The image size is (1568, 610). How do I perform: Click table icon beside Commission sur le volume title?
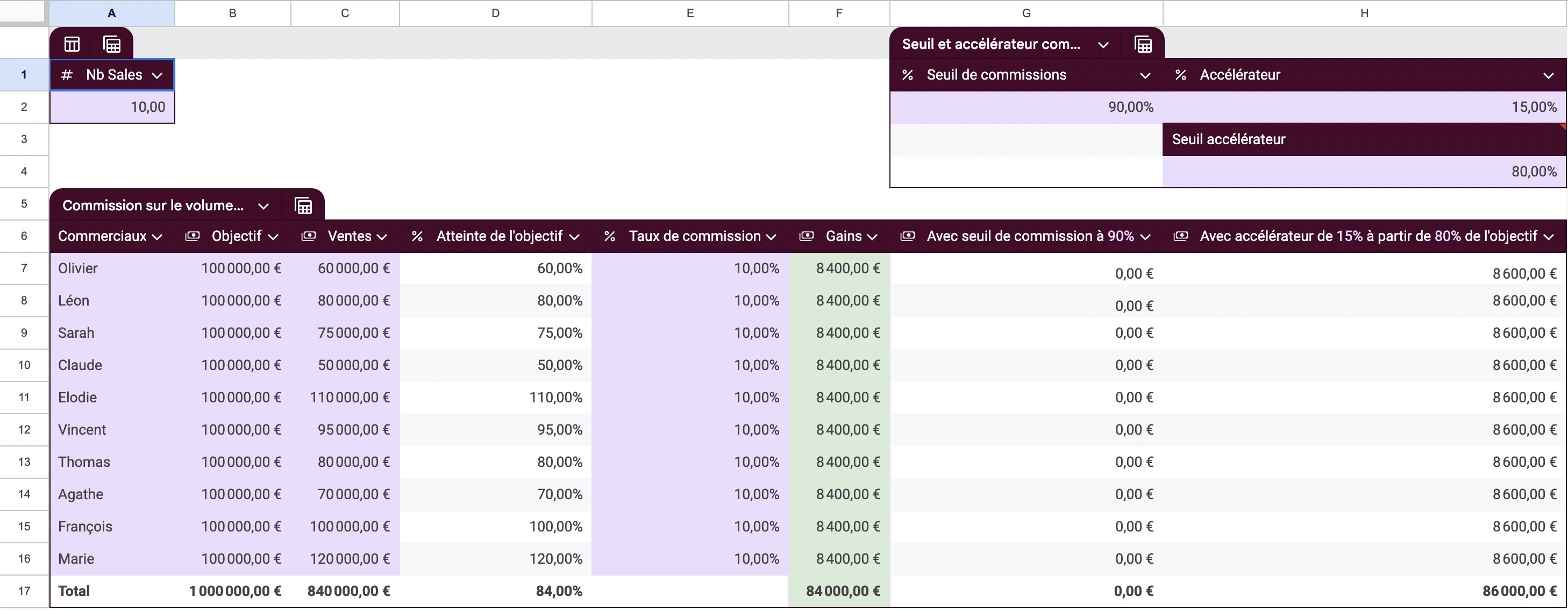point(303,206)
